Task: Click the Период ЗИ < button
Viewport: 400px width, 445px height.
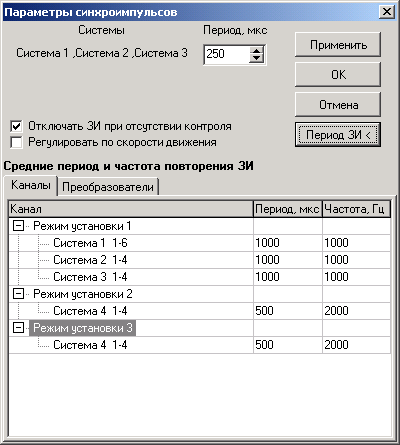Action: [338, 135]
